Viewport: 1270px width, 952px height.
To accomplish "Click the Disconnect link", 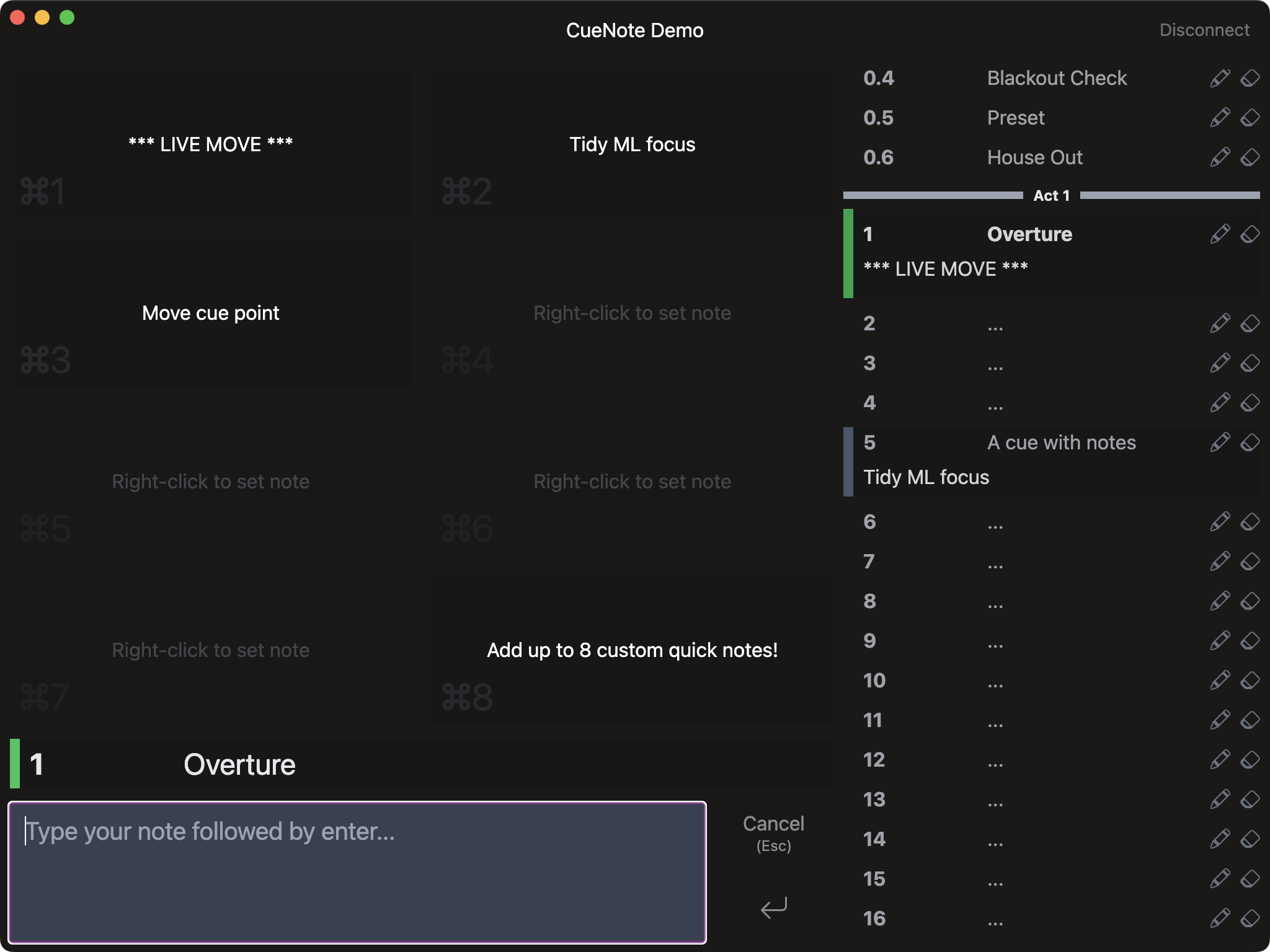I will point(1204,30).
